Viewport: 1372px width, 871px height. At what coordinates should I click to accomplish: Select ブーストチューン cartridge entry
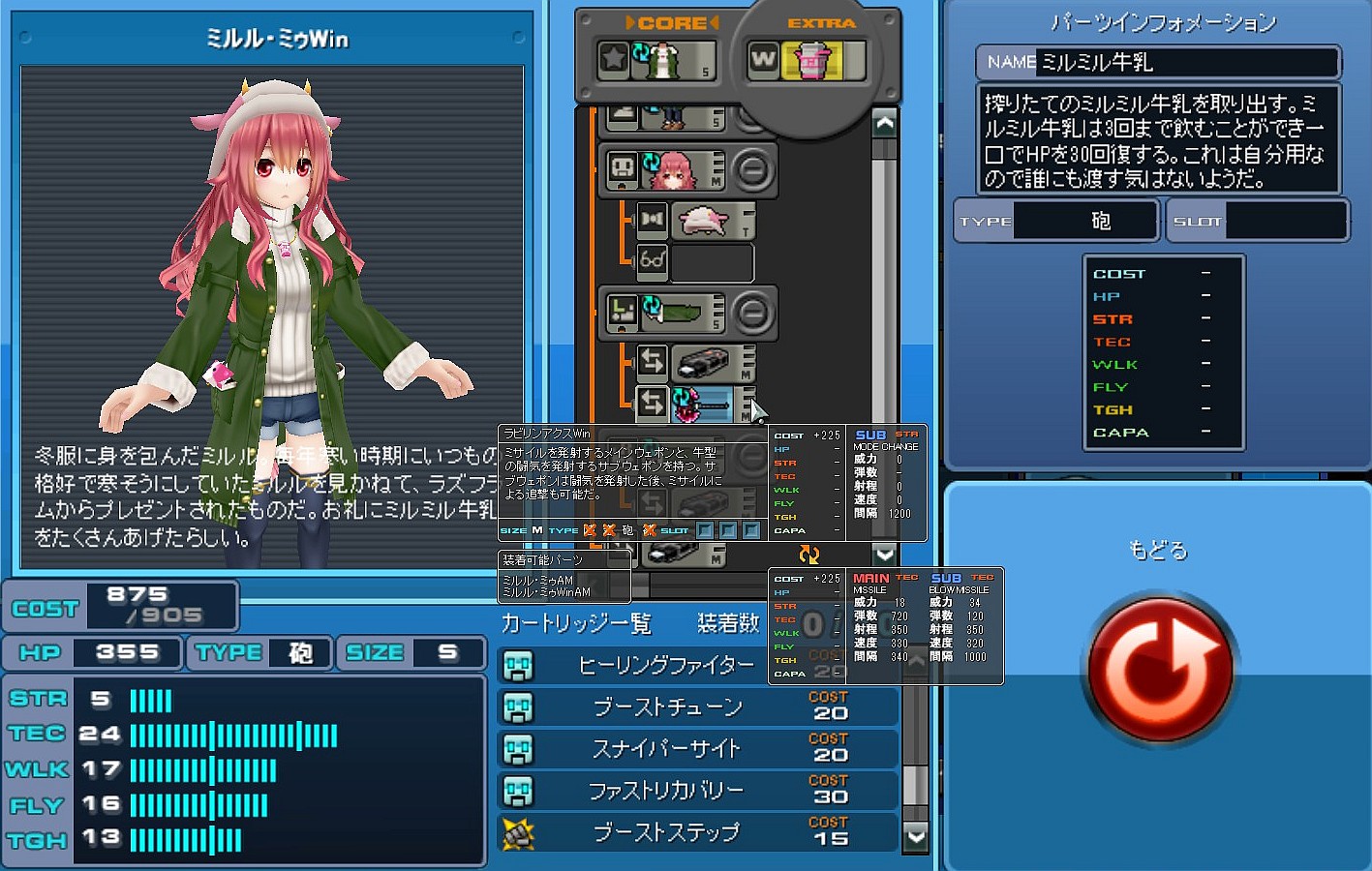[x=667, y=707]
